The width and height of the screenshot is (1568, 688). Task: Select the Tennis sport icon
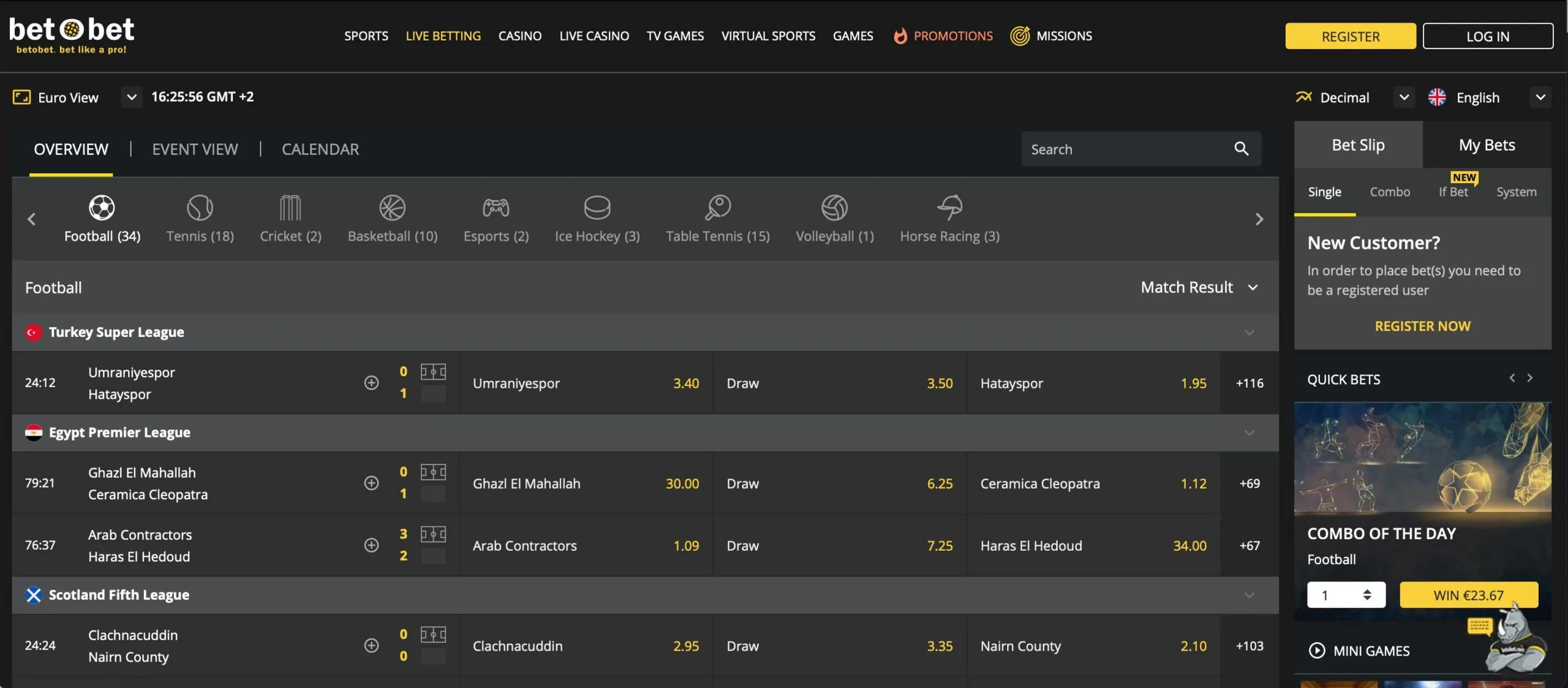200,208
